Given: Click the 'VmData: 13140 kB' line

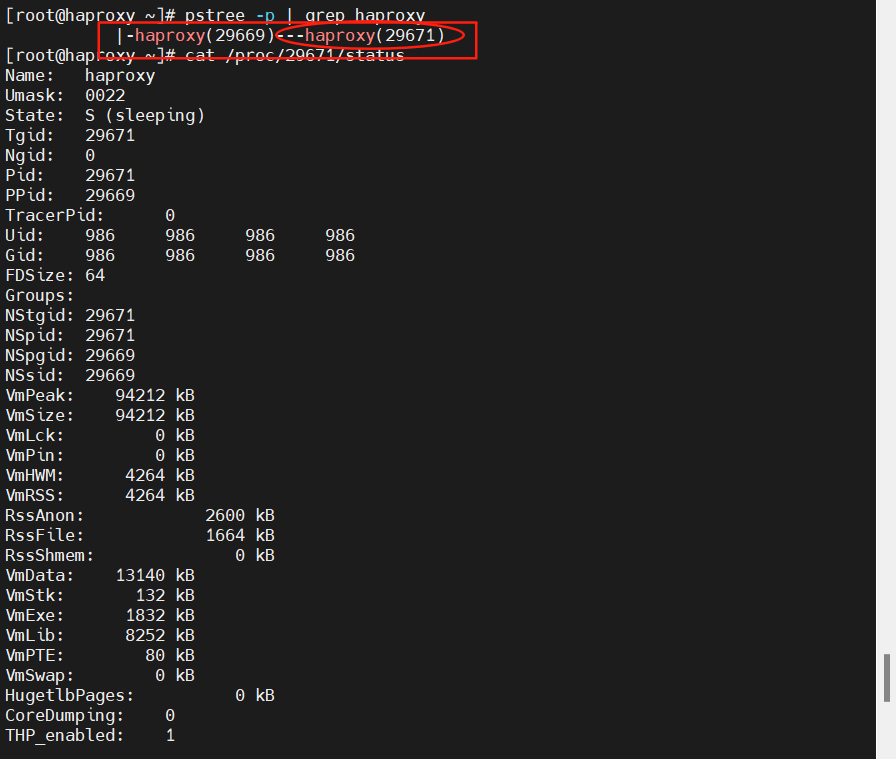Looking at the screenshot, I should (100, 576).
